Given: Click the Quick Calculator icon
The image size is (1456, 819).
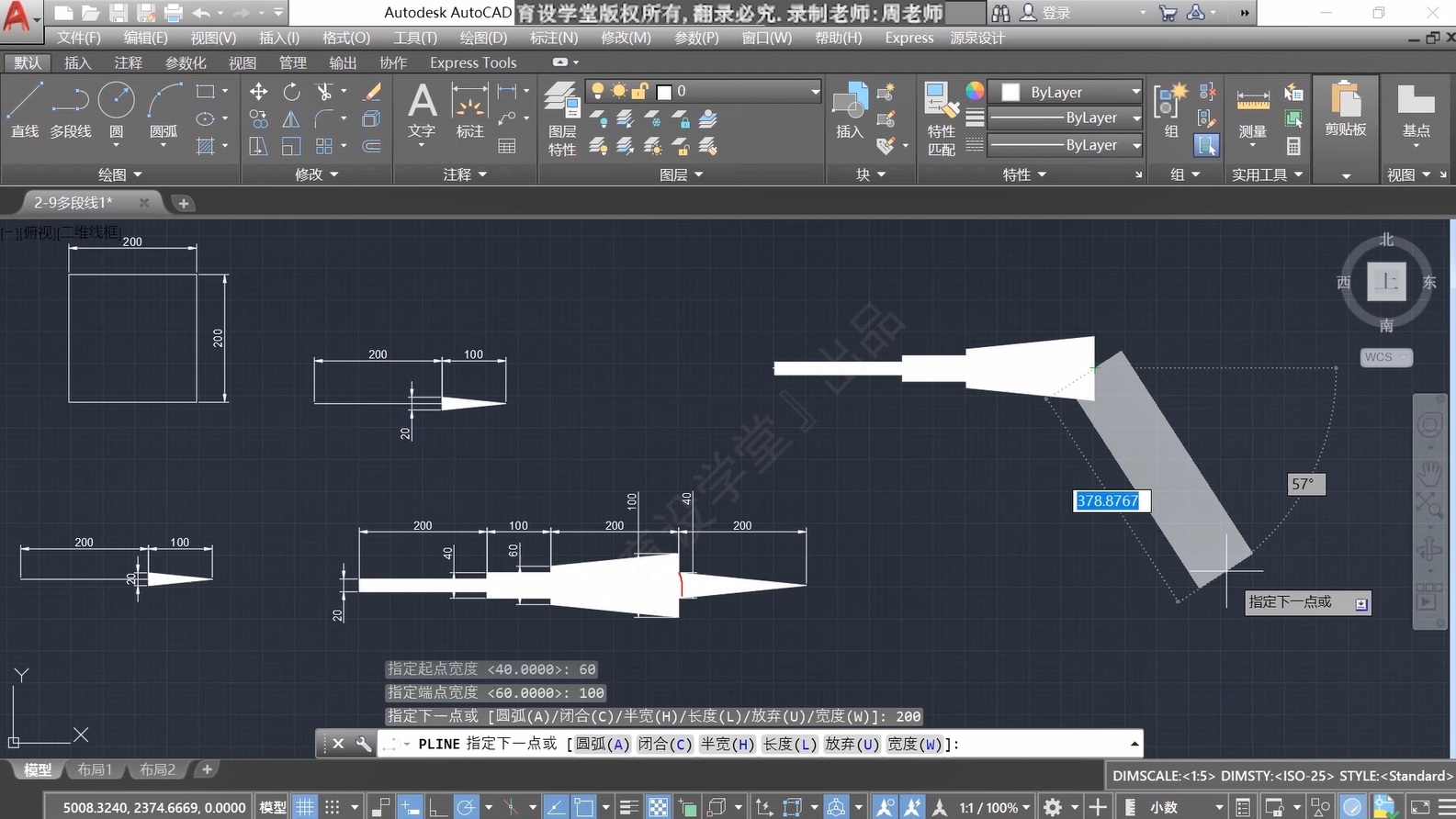Looking at the screenshot, I should 1293,147.
